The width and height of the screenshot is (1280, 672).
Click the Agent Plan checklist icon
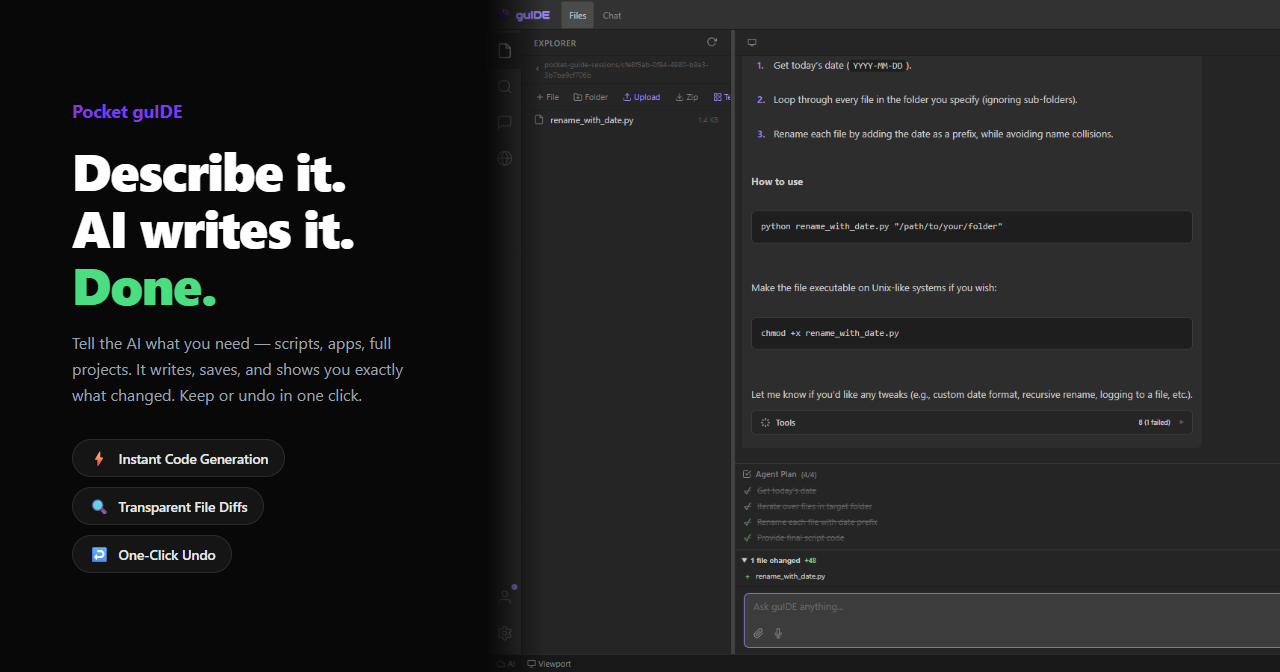(747, 474)
